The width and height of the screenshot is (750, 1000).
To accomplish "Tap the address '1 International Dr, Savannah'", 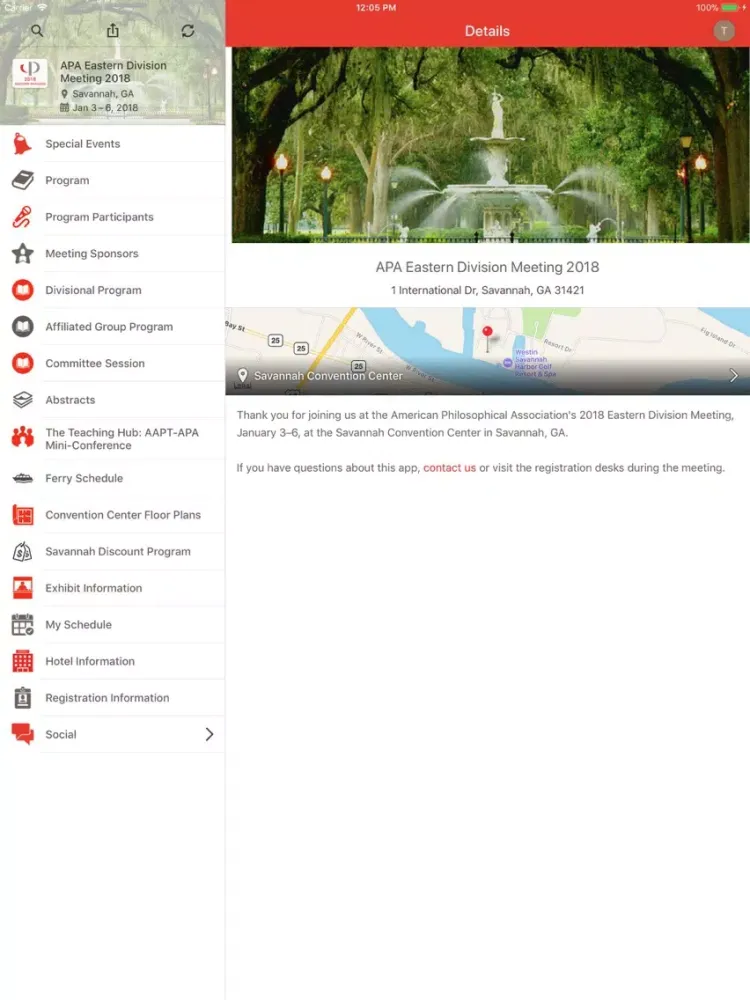I will pyautogui.click(x=487, y=290).
